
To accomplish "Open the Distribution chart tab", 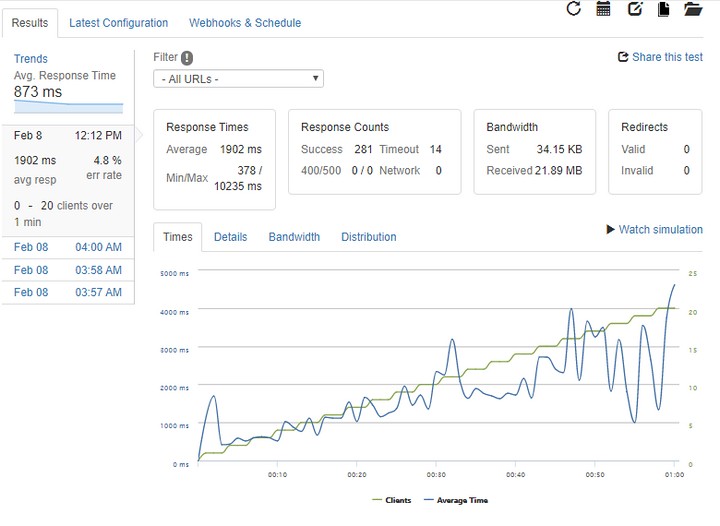I will point(368,237).
